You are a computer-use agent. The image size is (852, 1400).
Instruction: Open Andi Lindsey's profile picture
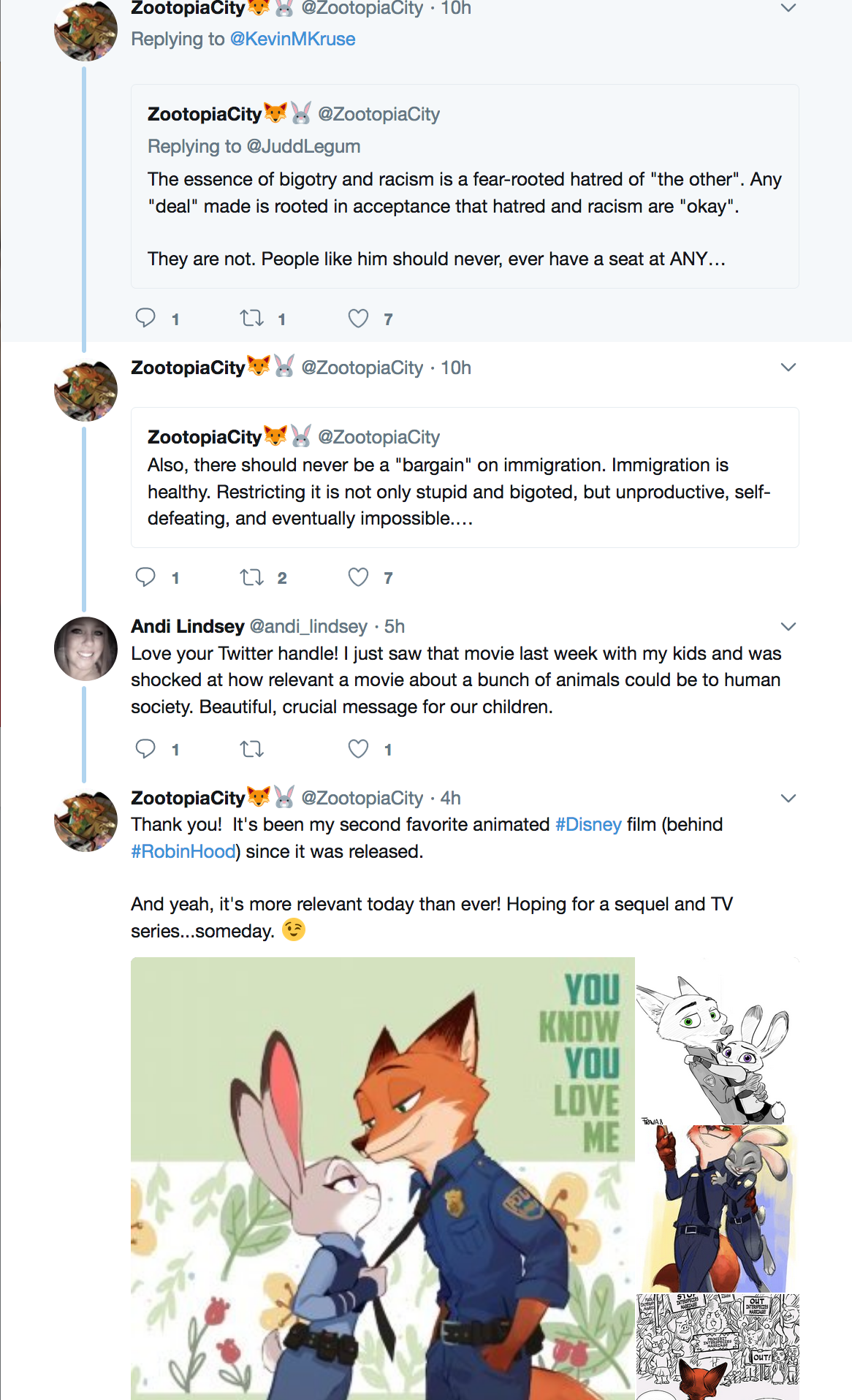pyautogui.click(x=85, y=649)
